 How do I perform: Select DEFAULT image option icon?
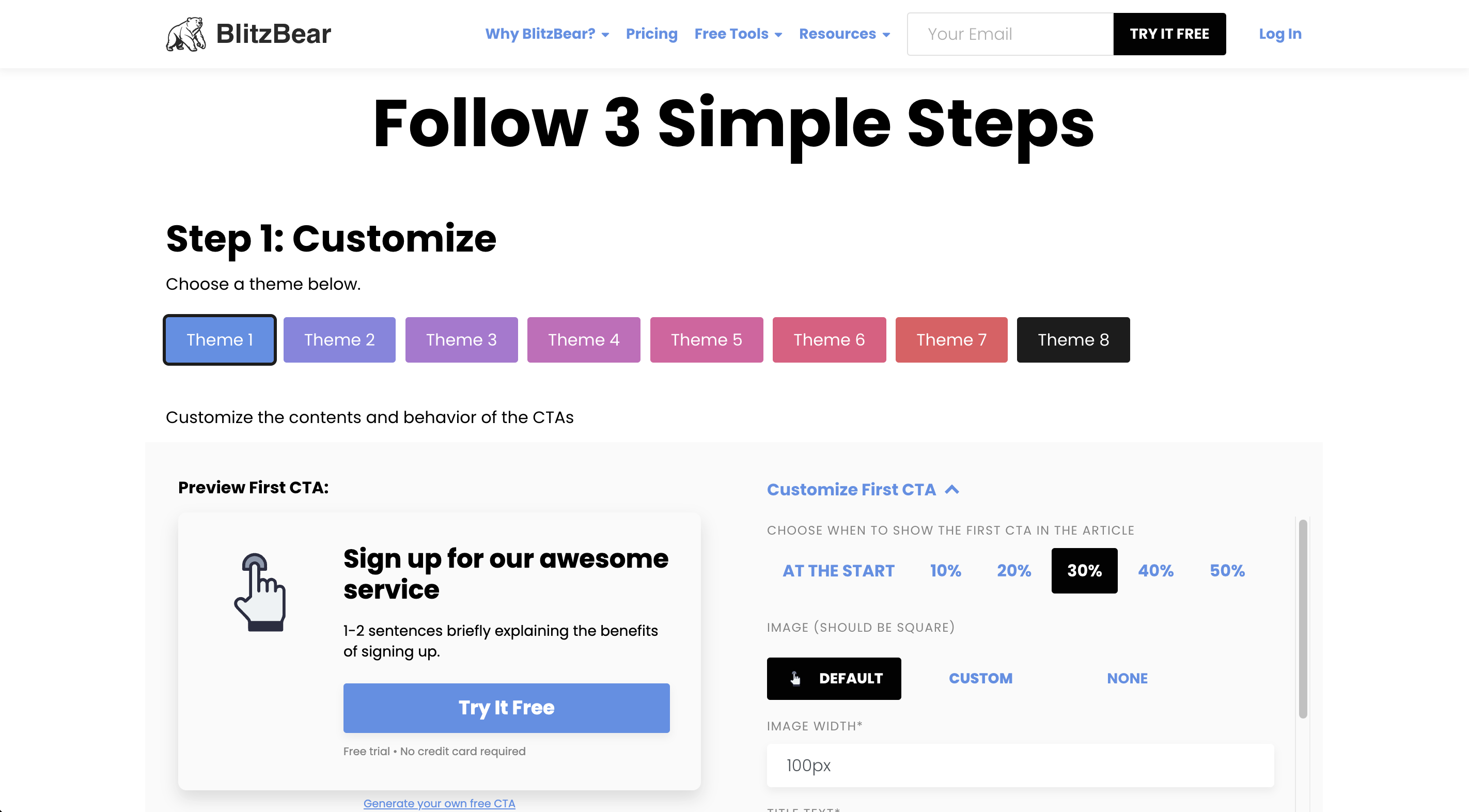click(x=795, y=678)
